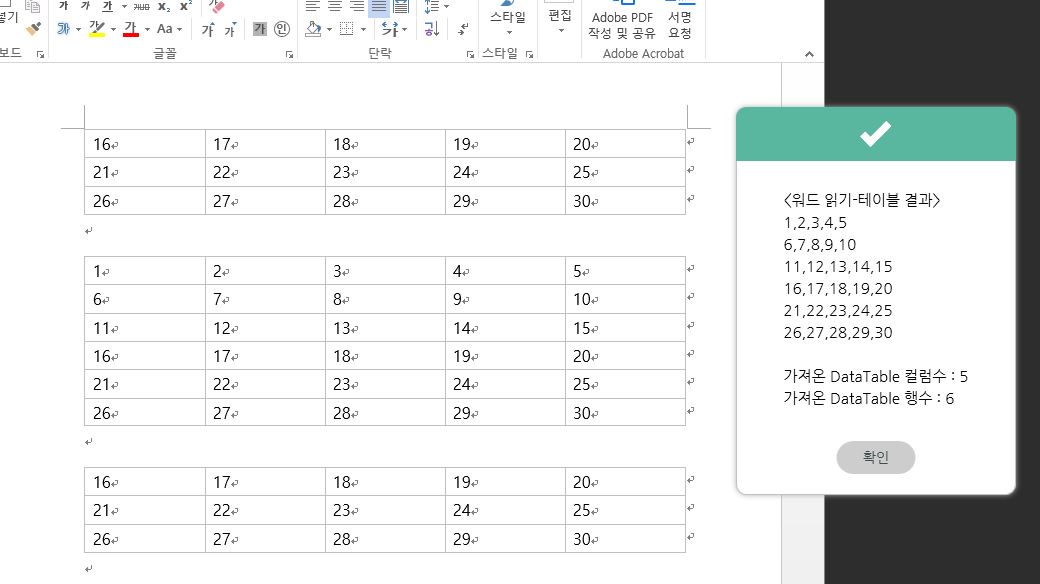
Task: Click the sort icon in the 단락 group
Action: coord(430,30)
